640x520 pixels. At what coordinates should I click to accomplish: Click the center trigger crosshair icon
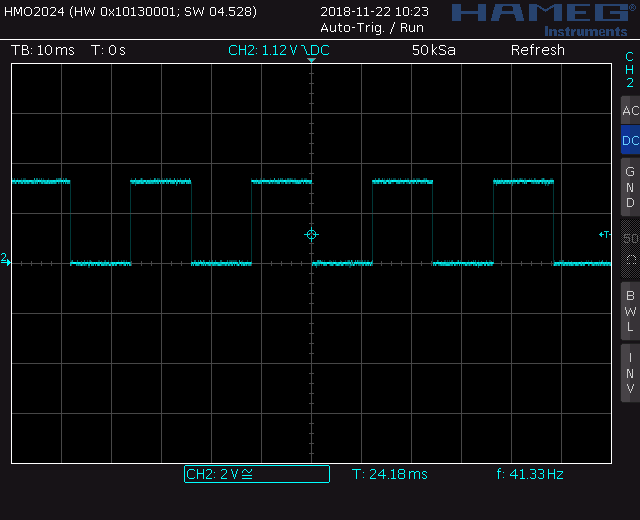click(x=311, y=235)
